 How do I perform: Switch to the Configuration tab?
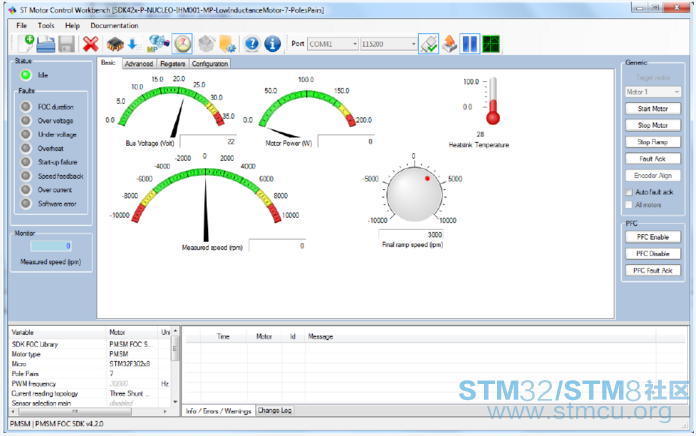[x=210, y=63]
